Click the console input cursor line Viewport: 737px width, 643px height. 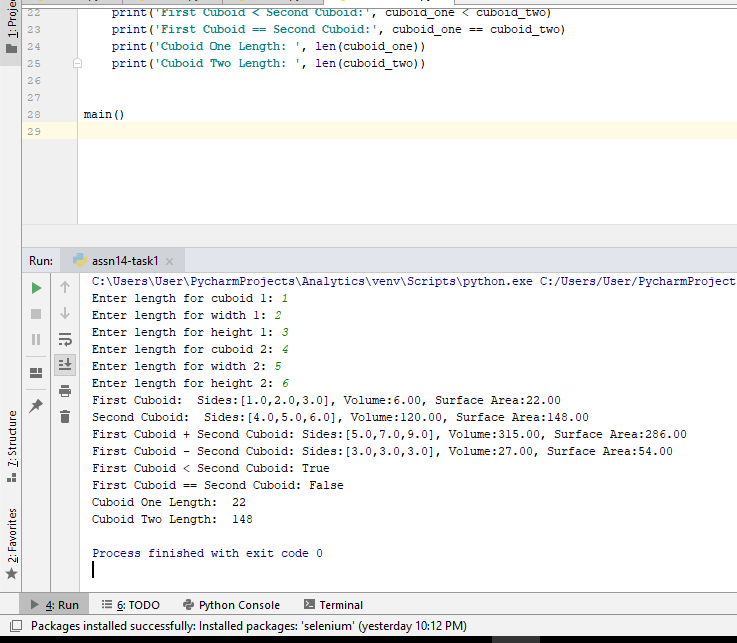(x=93, y=569)
